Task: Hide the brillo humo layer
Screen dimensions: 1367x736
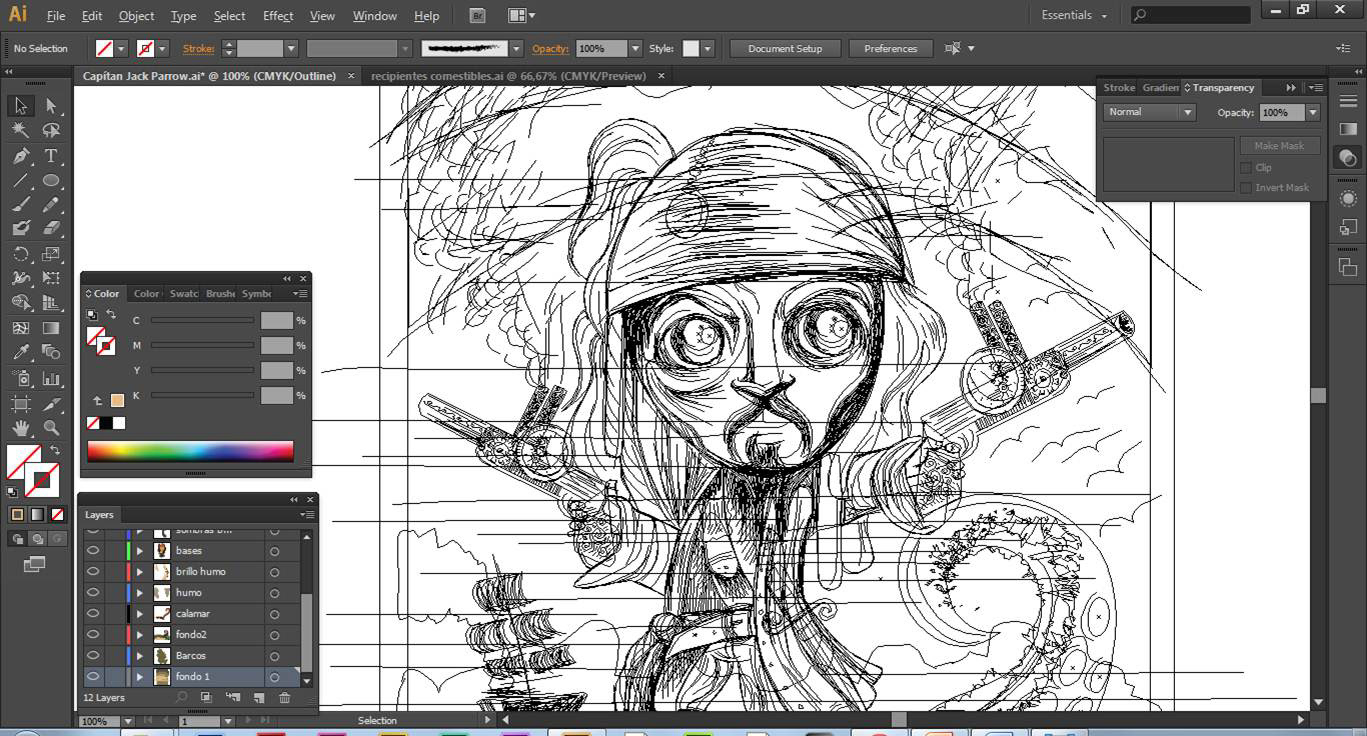Action: coord(93,572)
